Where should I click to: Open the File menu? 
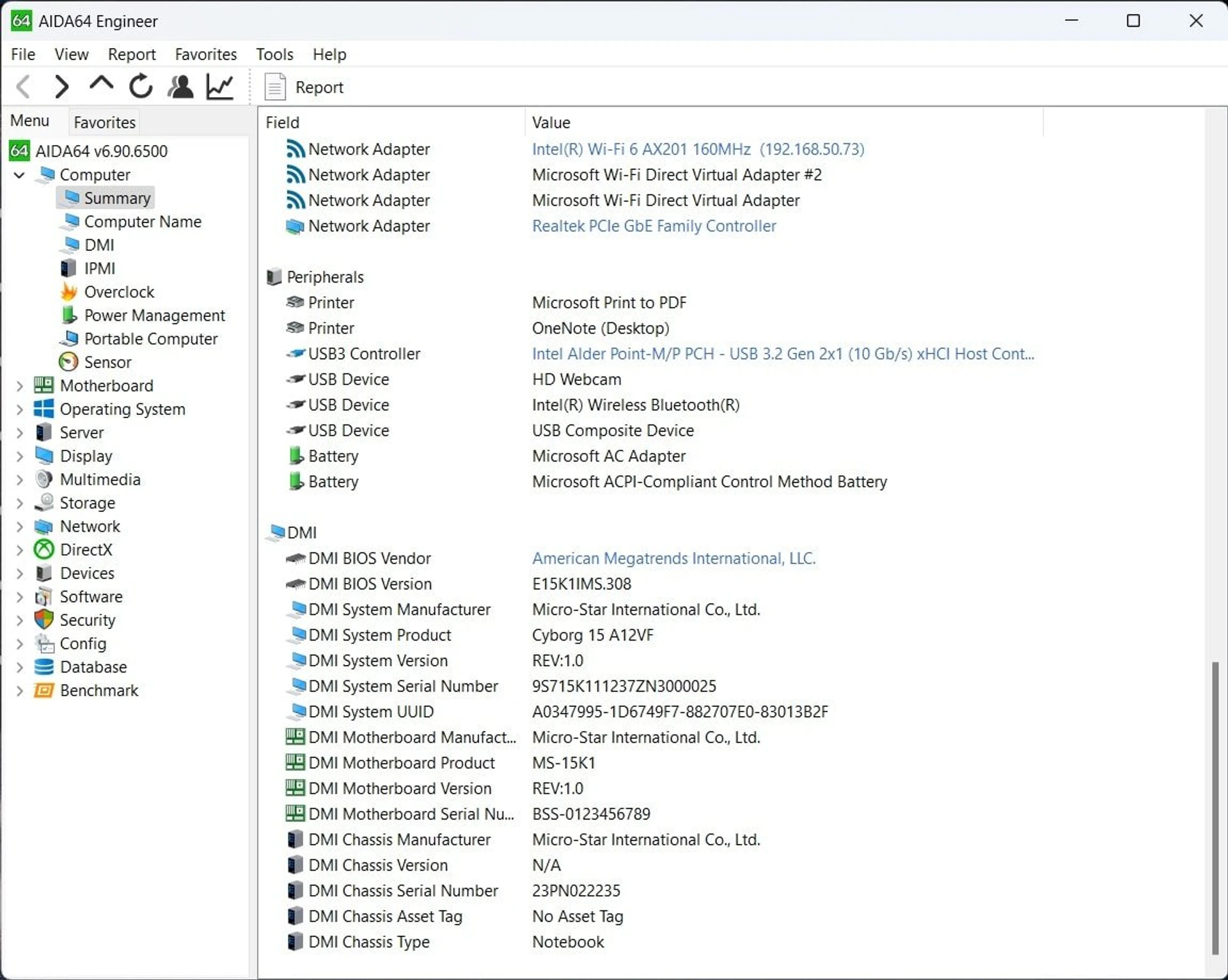pos(23,54)
